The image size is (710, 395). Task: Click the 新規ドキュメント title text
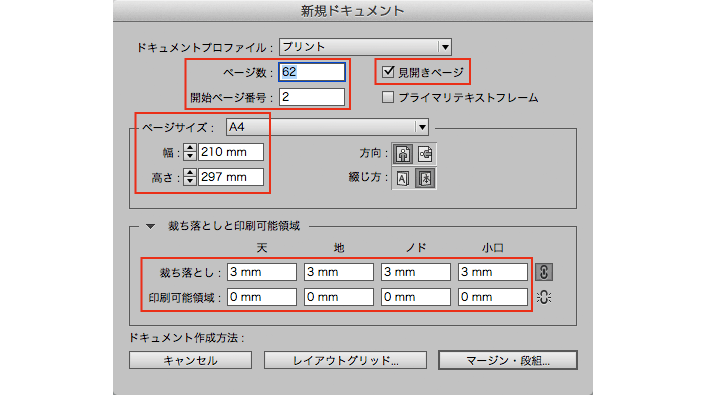click(x=352, y=11)
